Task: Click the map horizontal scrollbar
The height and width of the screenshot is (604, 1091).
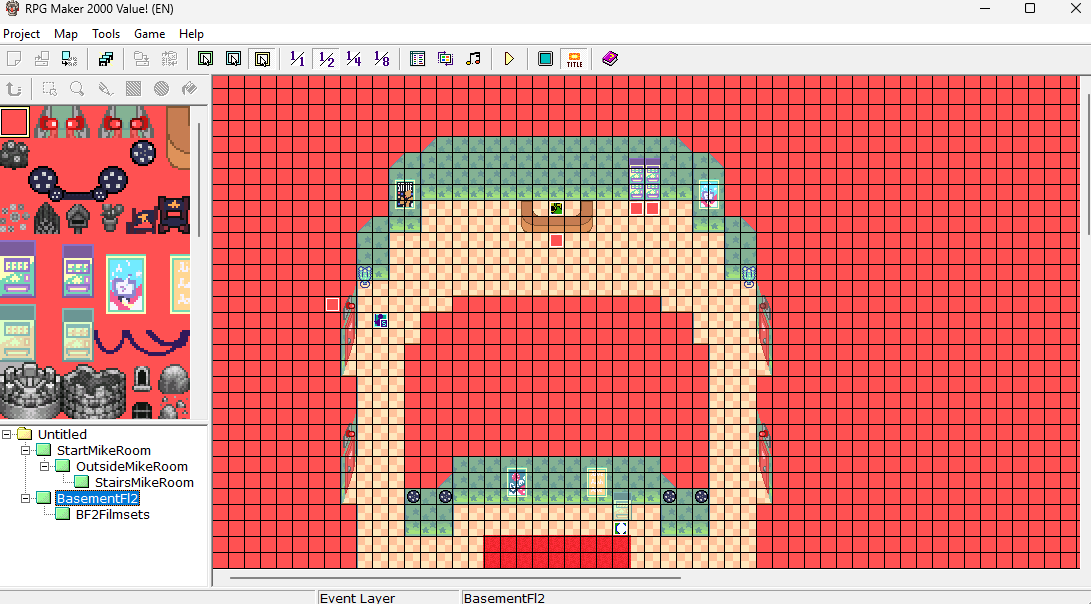Action: pos(455,578)
